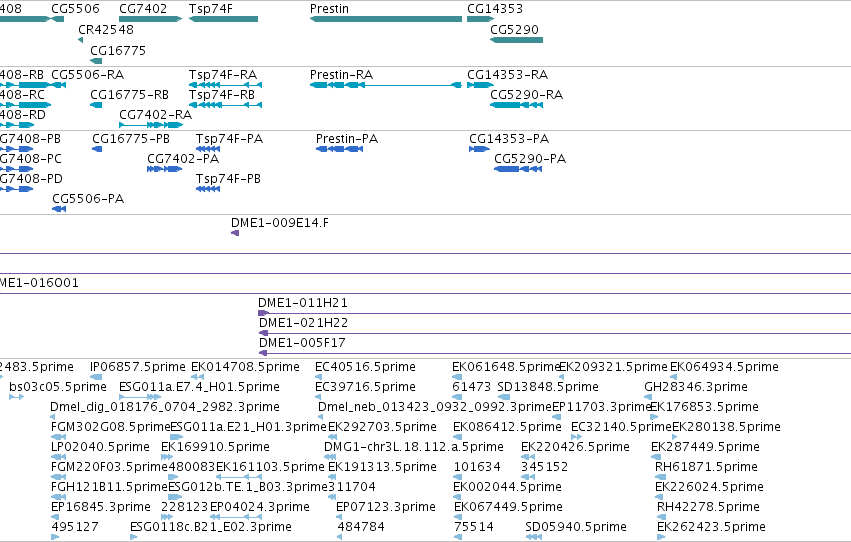Select protein CG5290-PA label
Image resolution: width=851 pixels, height=542 pixels.
(530, 158)
